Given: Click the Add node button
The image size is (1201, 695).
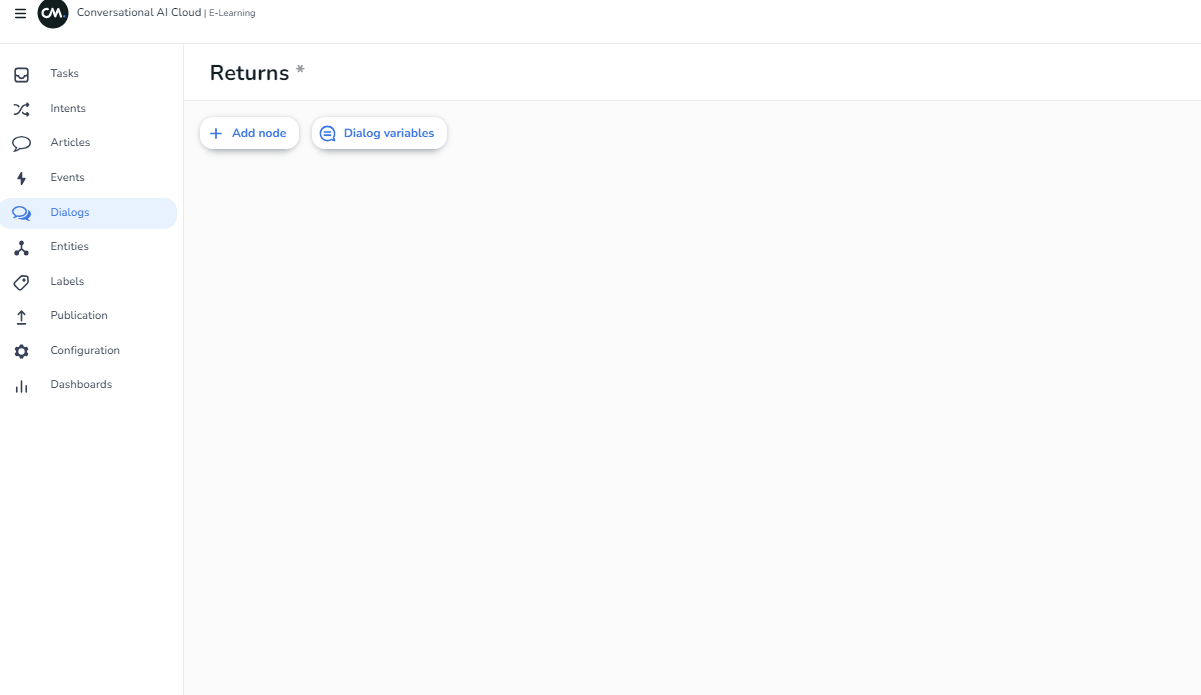Looking at the screenshot, I should 249,132.
